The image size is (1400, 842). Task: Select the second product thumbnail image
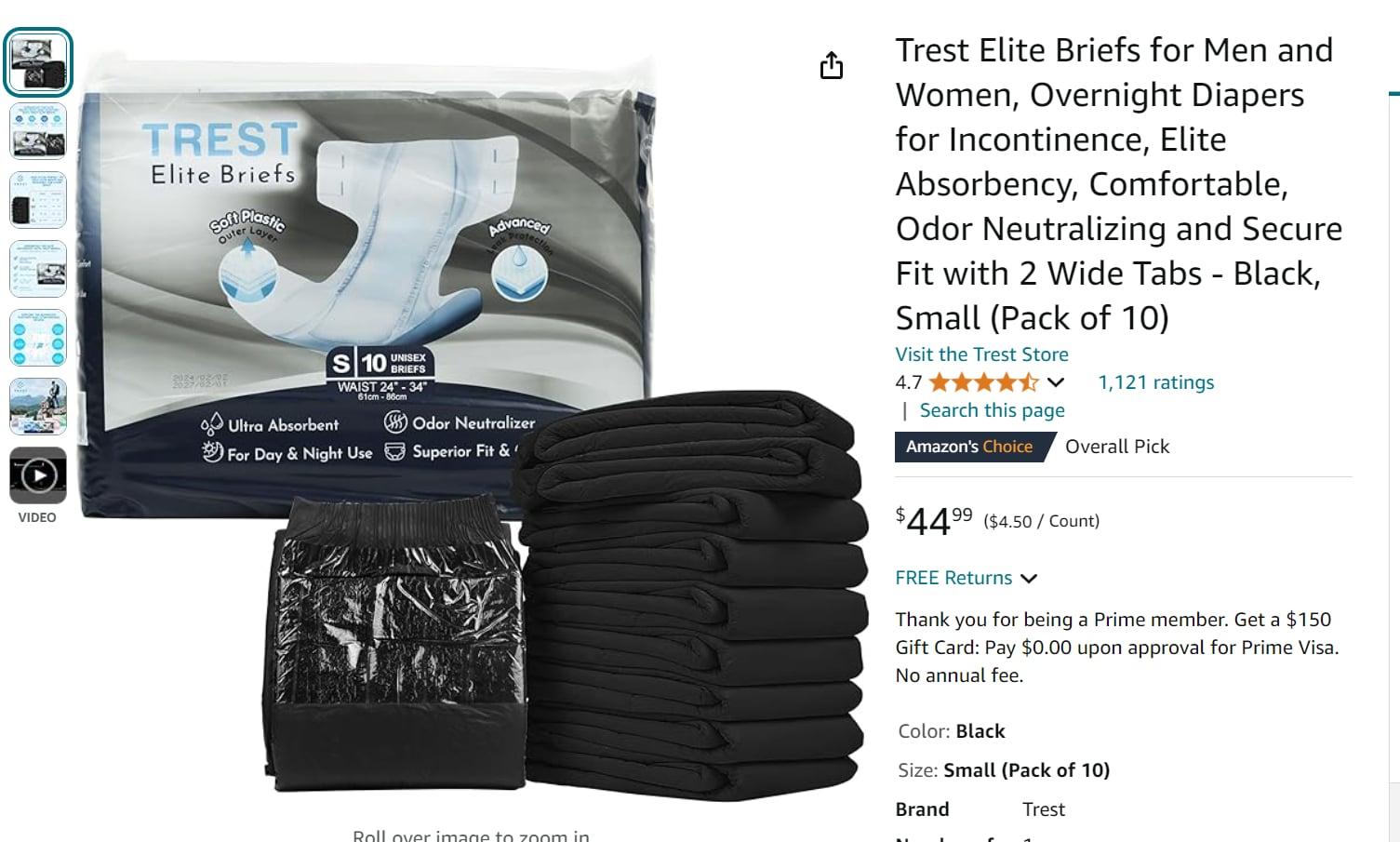click(x=38, y=131)
